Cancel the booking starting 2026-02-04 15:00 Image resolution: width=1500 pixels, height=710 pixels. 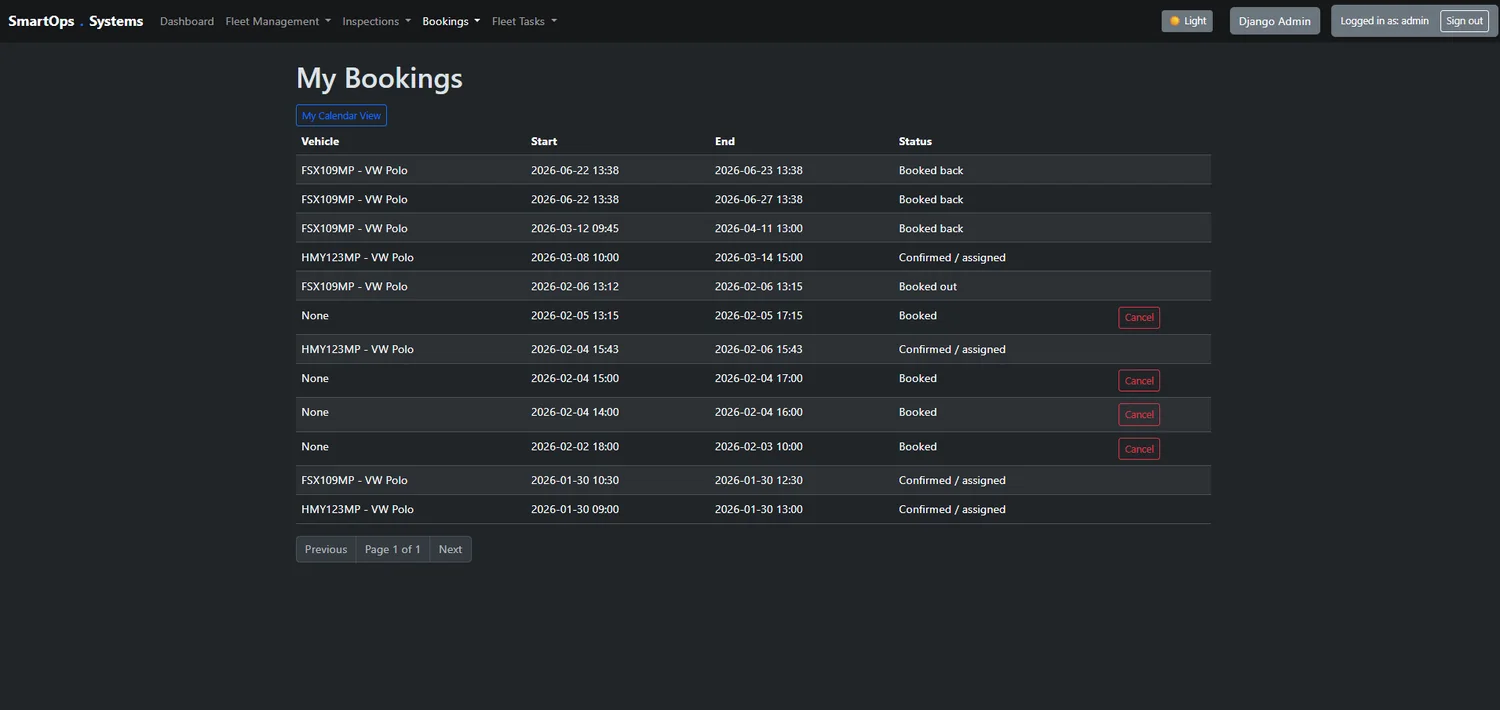pos(1139,381)
